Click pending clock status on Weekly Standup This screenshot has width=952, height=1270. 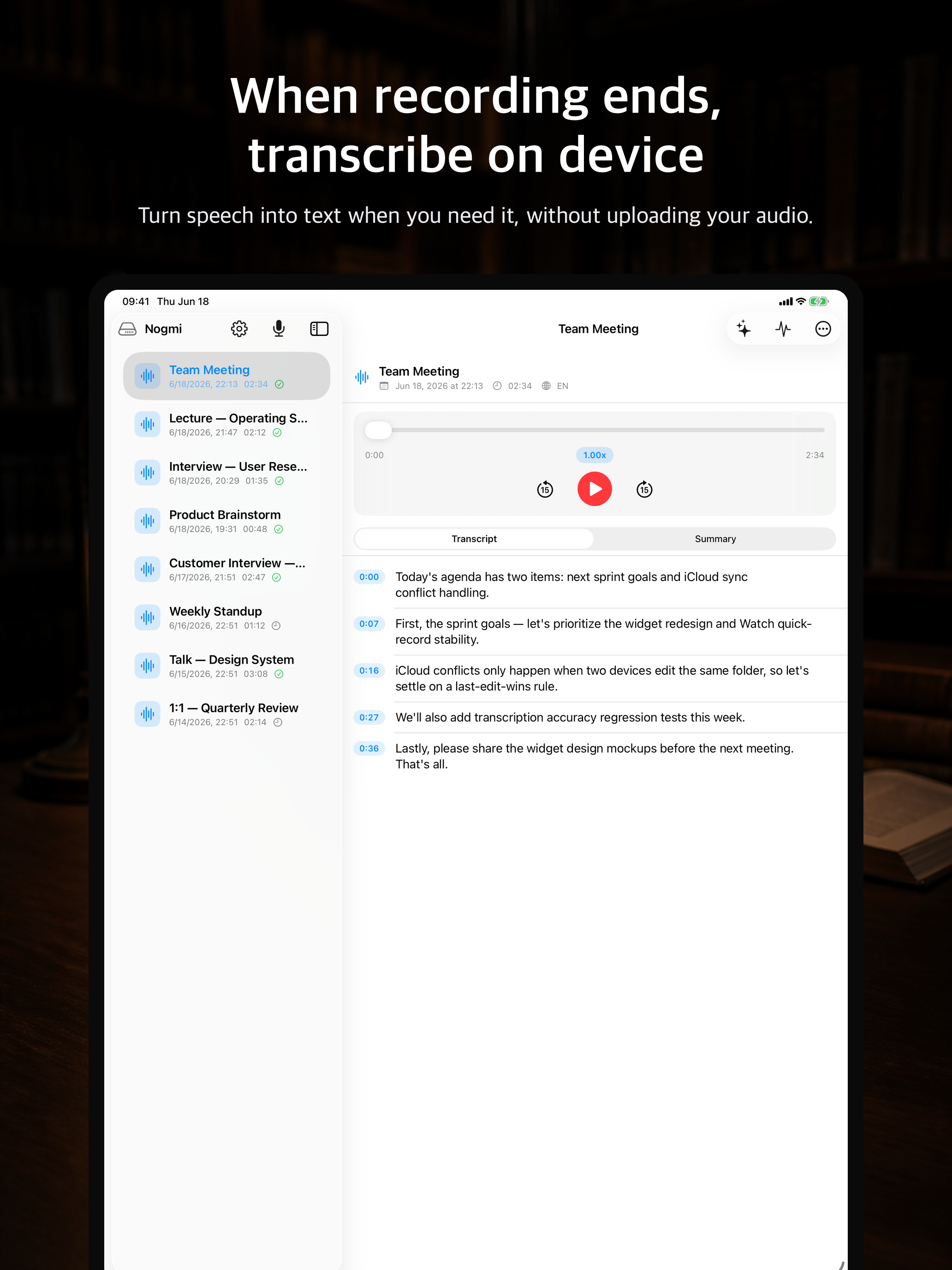click(x=276, y=626)
